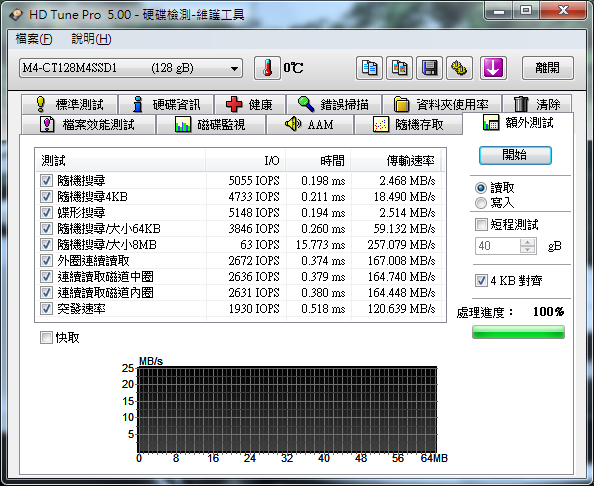594x486 pixels.
Task: Enable the 短程測試 checkbox
Action: 481,225
